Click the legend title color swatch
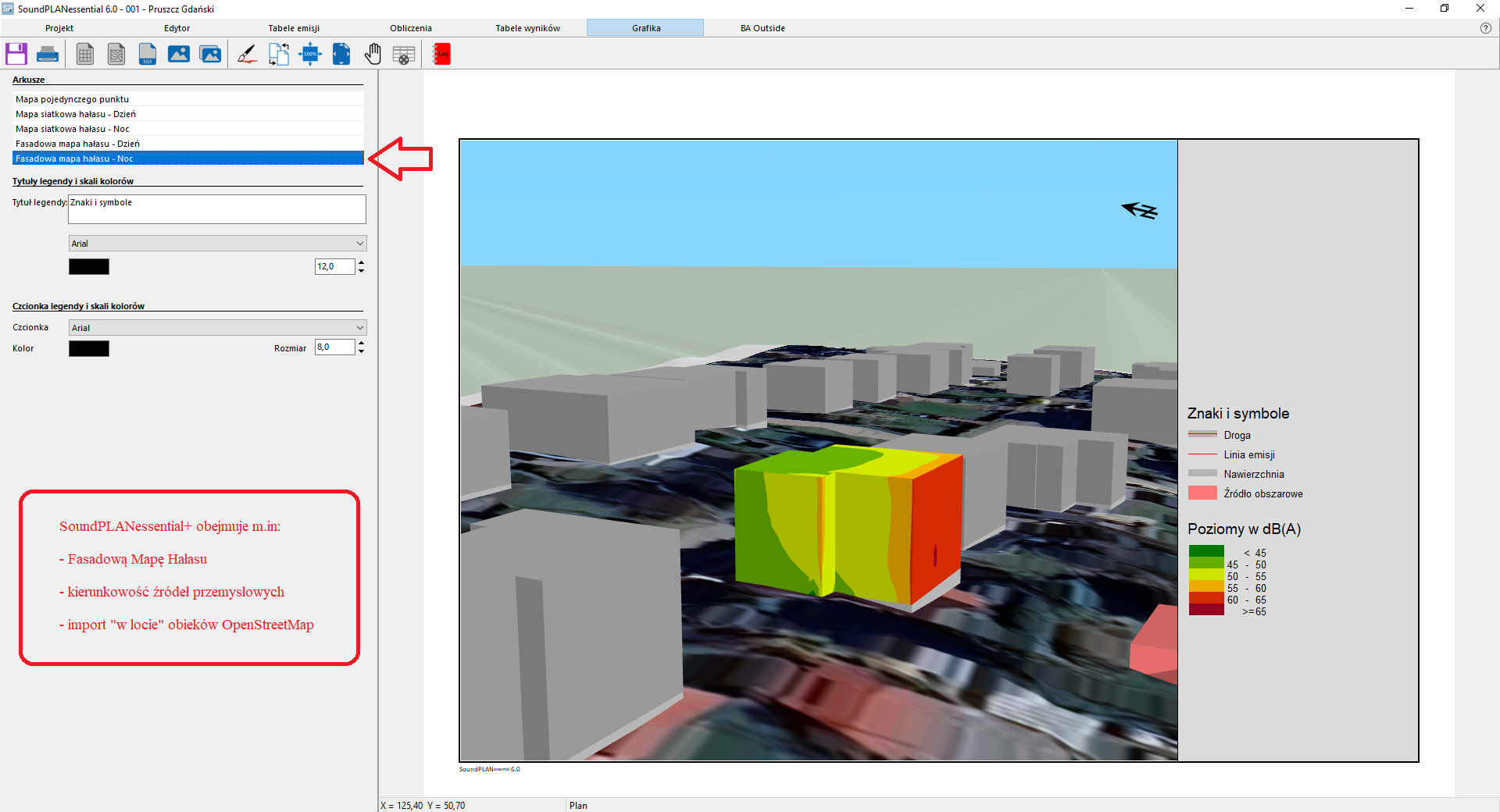Image resolution: width=1500 pixels, height=812 pixels. coord(89,267)
